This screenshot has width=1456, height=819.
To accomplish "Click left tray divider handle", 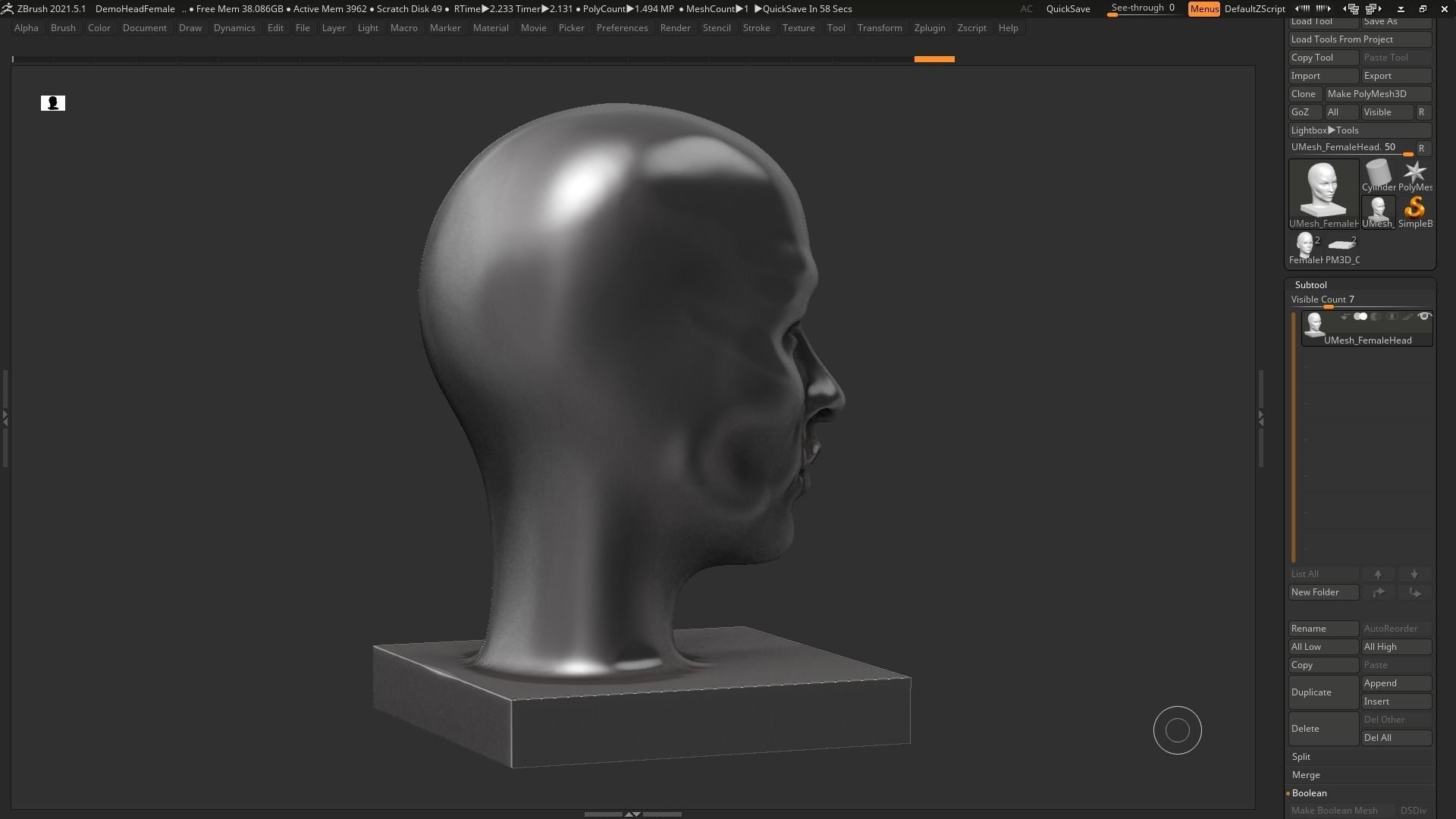I will [x=5, y=418].
